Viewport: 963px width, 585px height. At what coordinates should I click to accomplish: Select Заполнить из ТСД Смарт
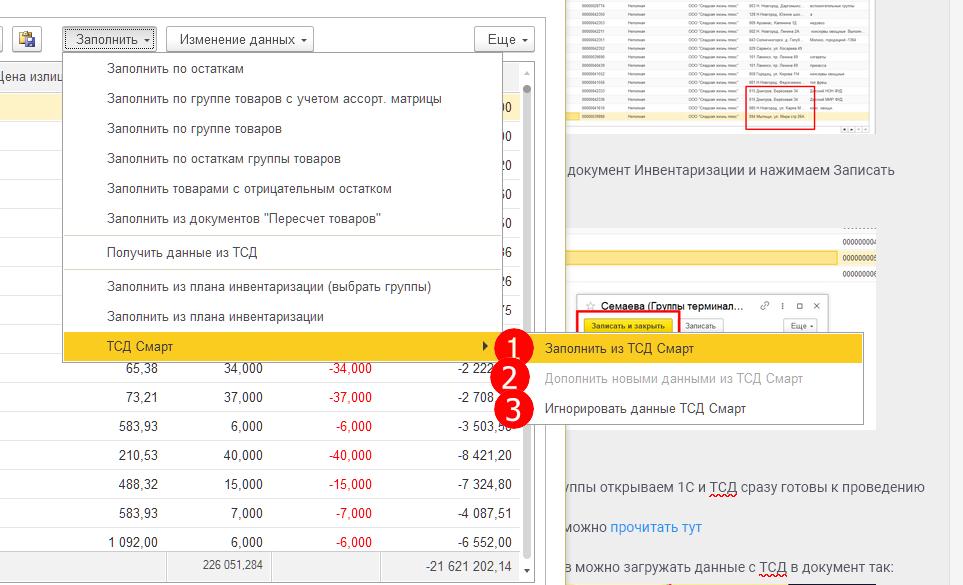coord(619,349)
